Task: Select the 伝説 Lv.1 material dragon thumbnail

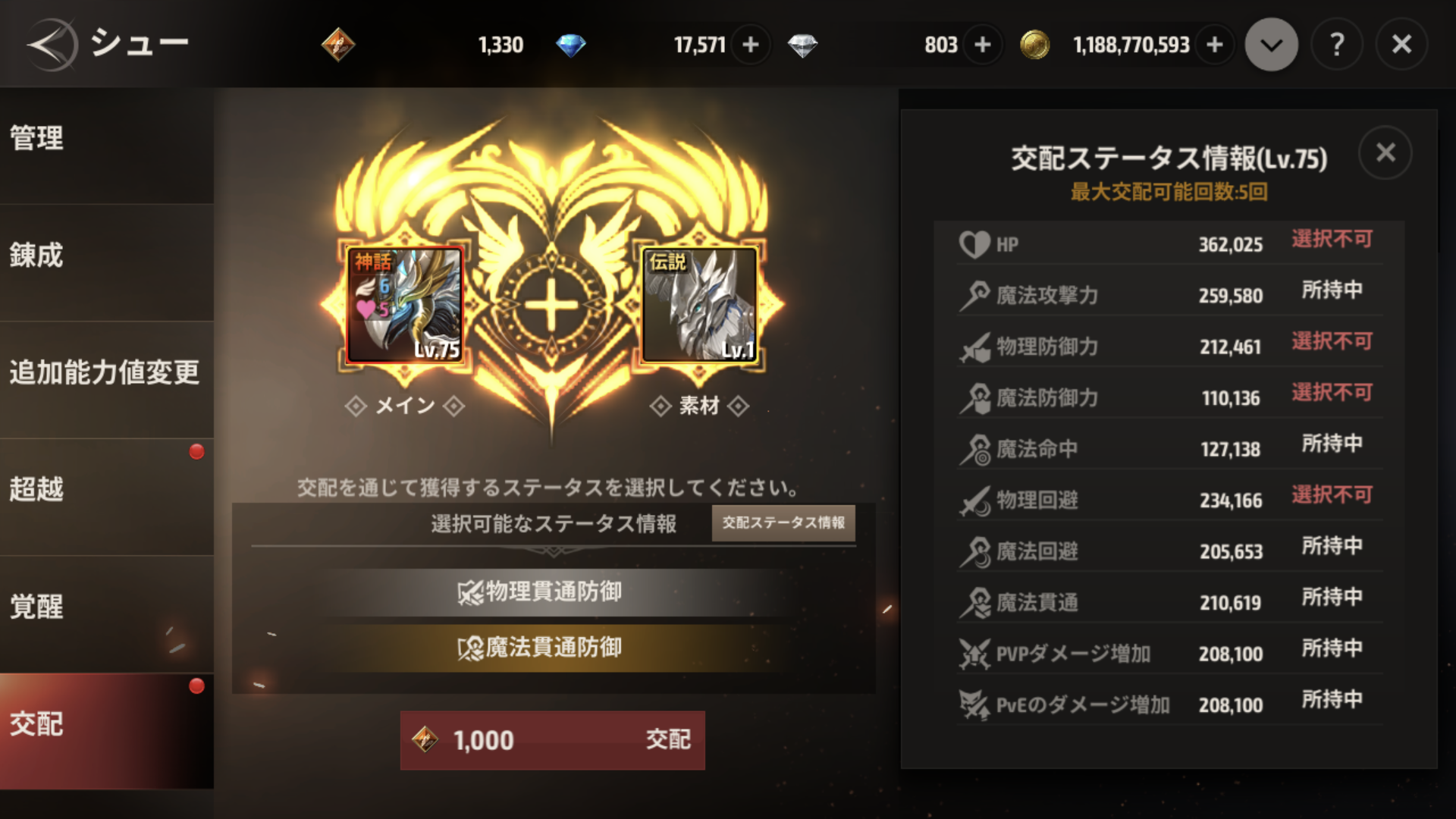Action: pyautogui.click(x=699, y=305)
